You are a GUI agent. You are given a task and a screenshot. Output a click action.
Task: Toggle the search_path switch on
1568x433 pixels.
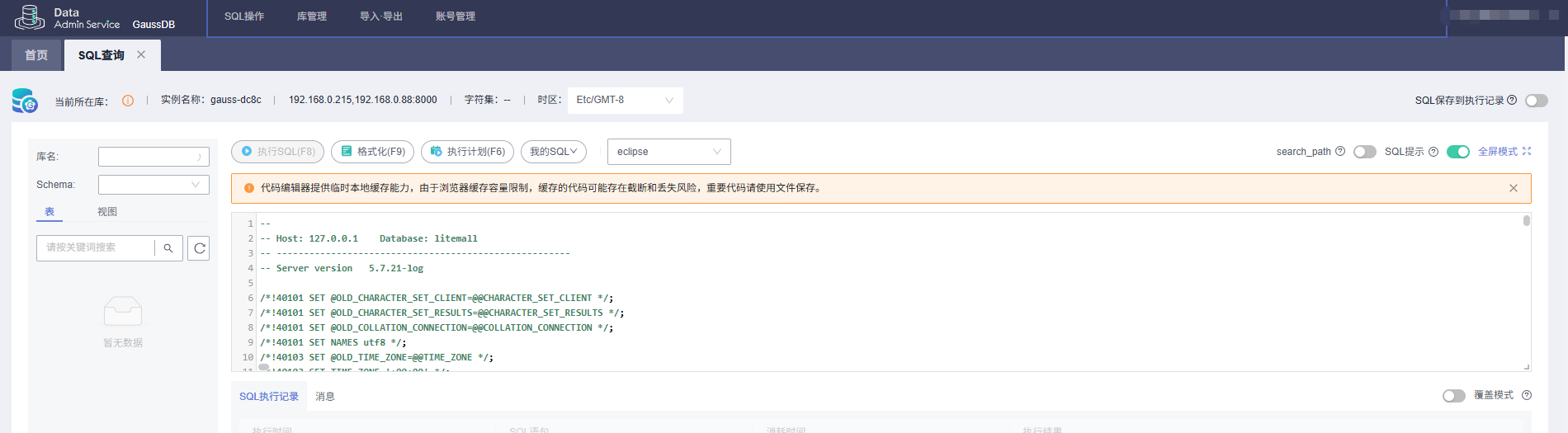point(1365,152)
